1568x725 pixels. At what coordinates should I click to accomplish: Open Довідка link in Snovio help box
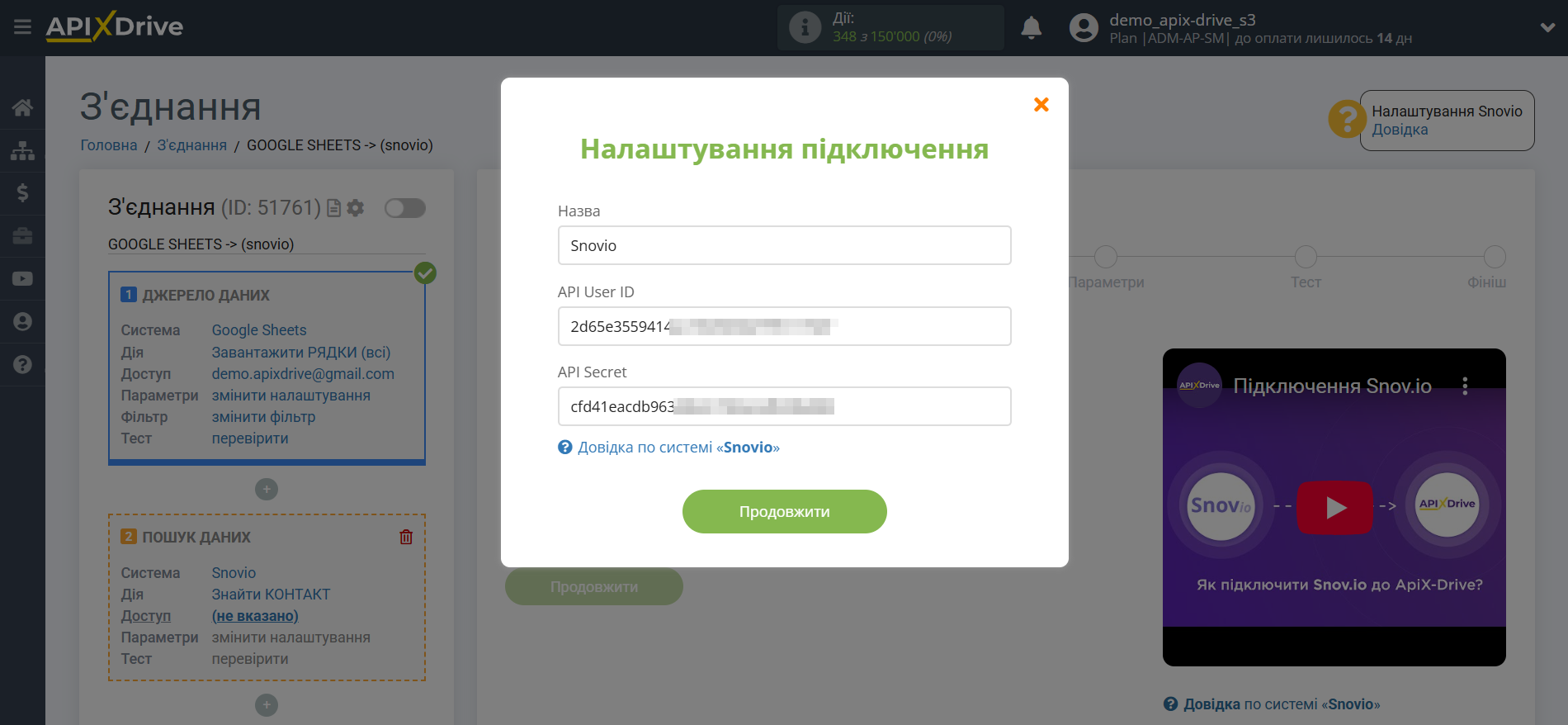coord(1400,130)
